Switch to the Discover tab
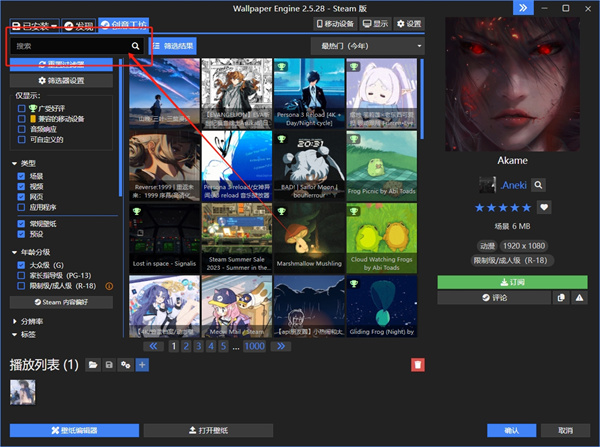This screenshot has height=447, width=600. (79, 25)
